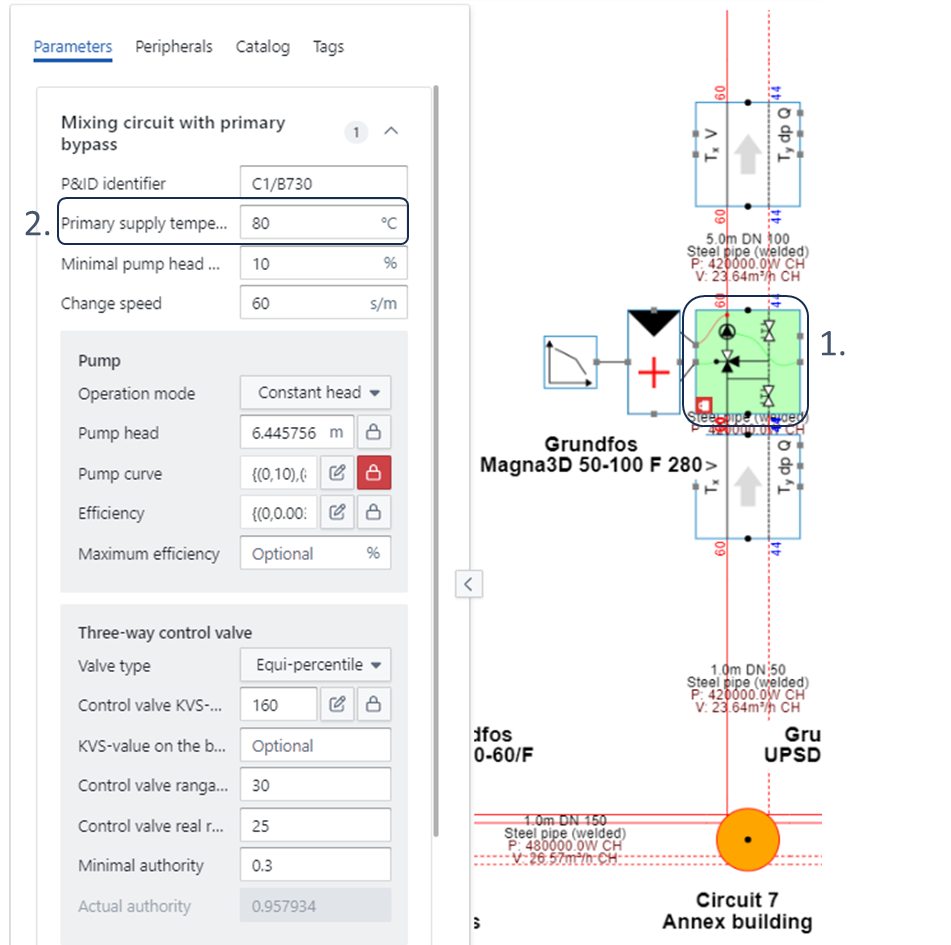Open the Valve type dropdown
Screen dimensions: 951x945
click(315, 665)
